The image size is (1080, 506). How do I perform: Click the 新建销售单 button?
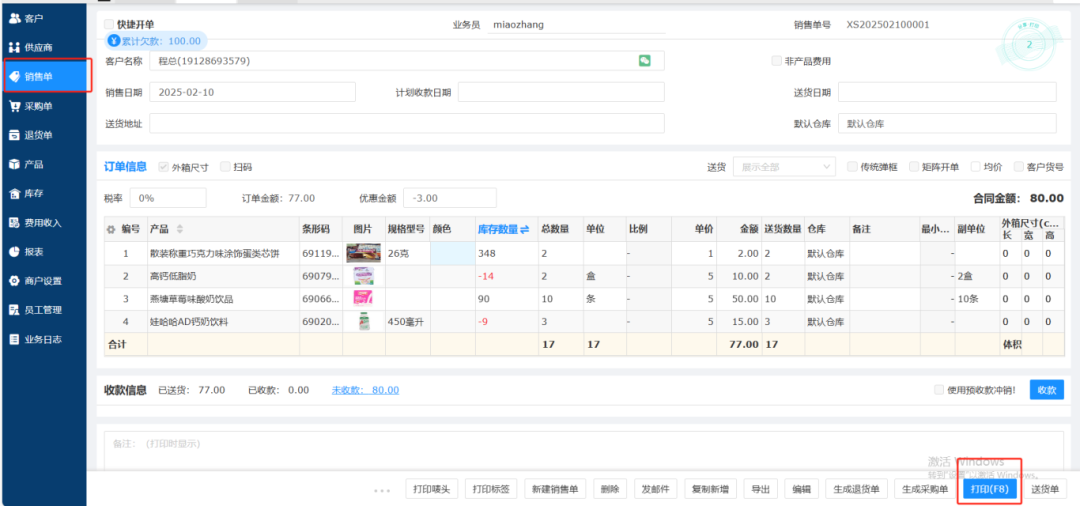tap(554, 489)
